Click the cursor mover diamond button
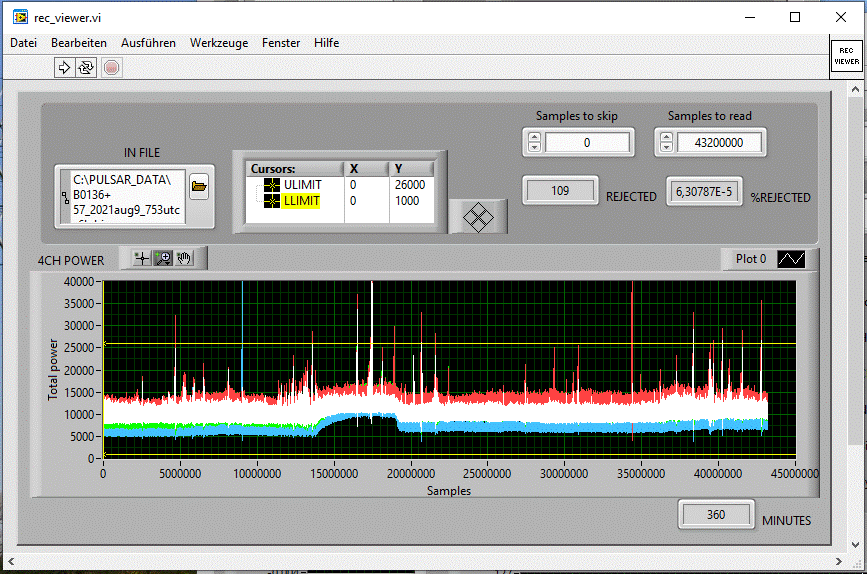This screenshot has width=867, height=574. (x=478, y=217)
